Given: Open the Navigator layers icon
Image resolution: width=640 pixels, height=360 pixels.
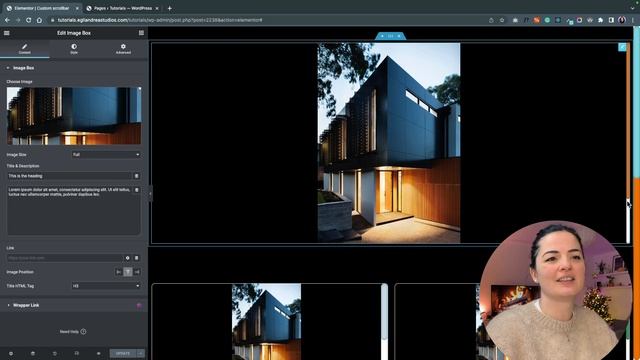Looking at the screenshot, I should pos(33,353).
